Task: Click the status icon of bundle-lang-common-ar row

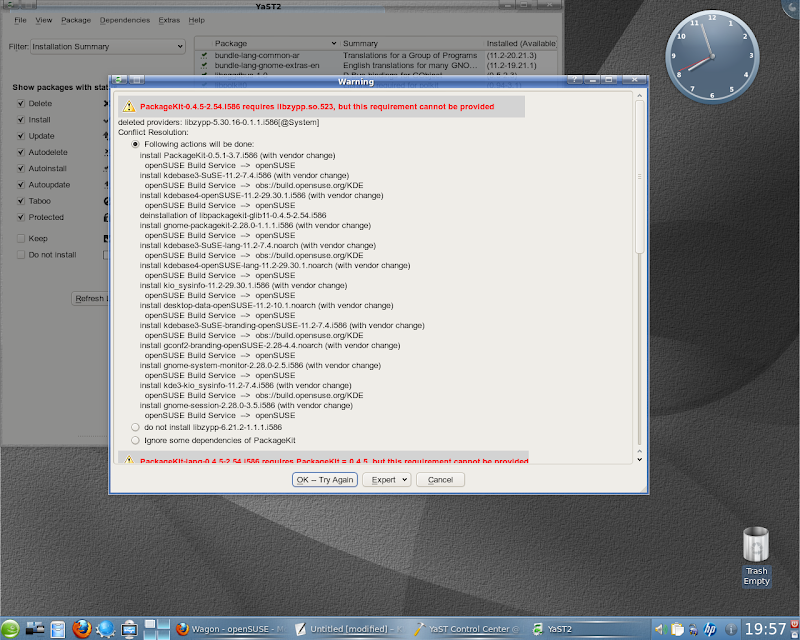Action: coord(204,55)
